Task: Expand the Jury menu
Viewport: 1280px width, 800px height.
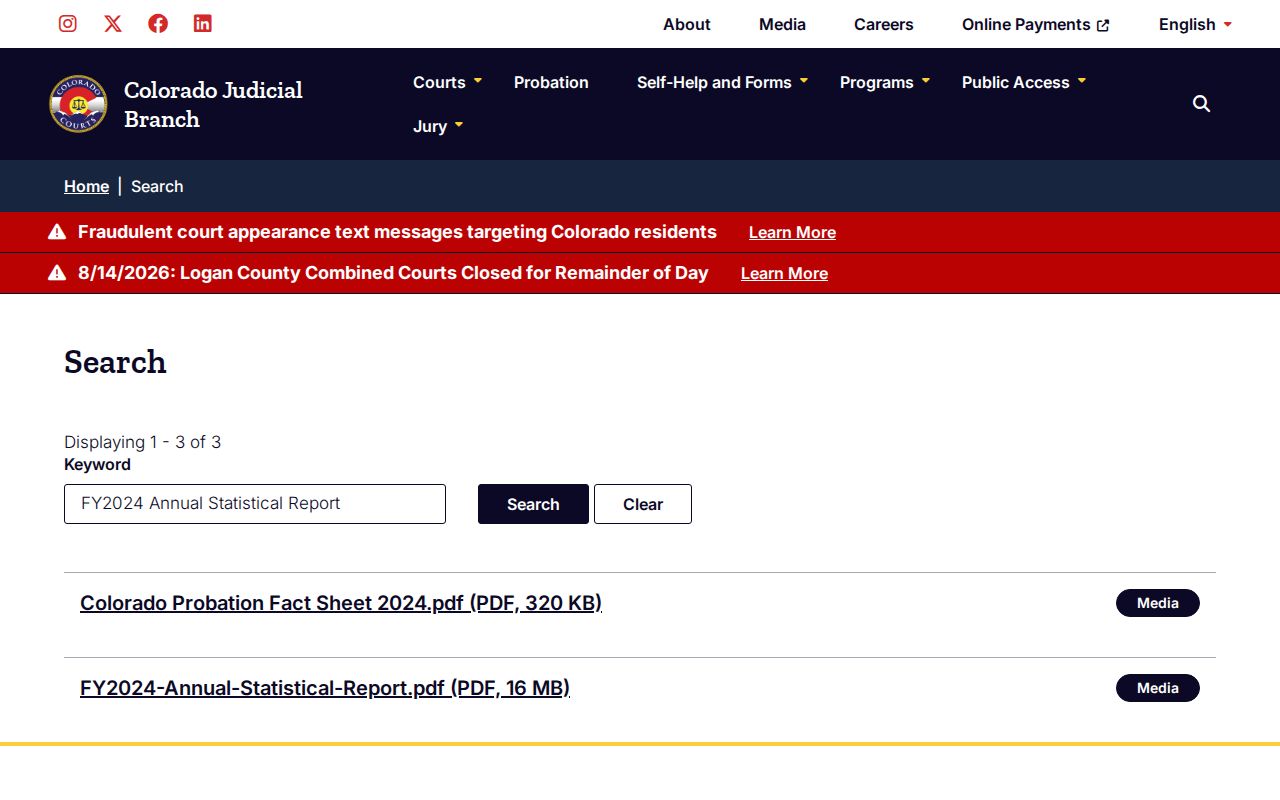Action: tap(438, 126)
